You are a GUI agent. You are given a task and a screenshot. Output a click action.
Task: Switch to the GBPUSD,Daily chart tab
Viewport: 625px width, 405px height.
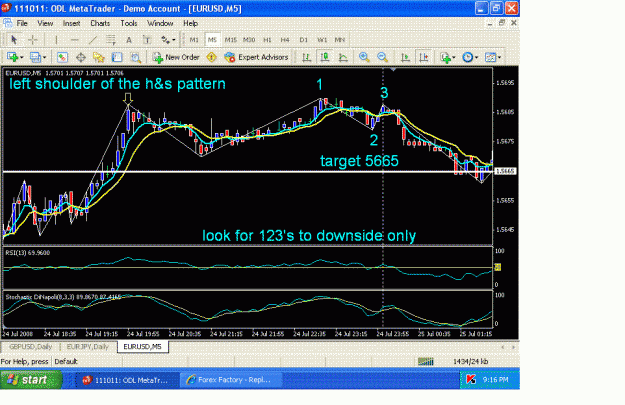(30, 347)
